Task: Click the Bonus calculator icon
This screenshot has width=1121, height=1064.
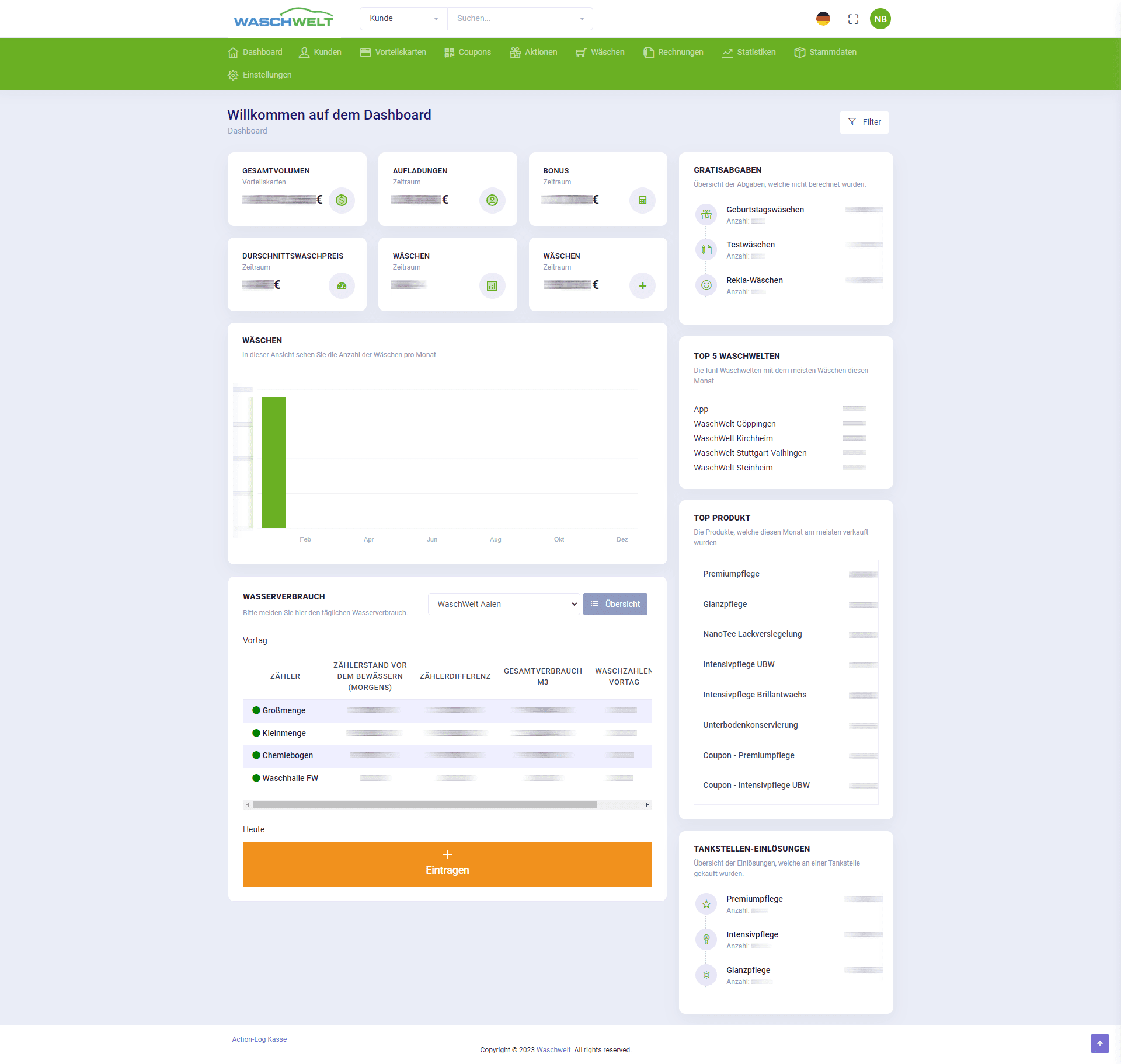Action: click(642, 200)
